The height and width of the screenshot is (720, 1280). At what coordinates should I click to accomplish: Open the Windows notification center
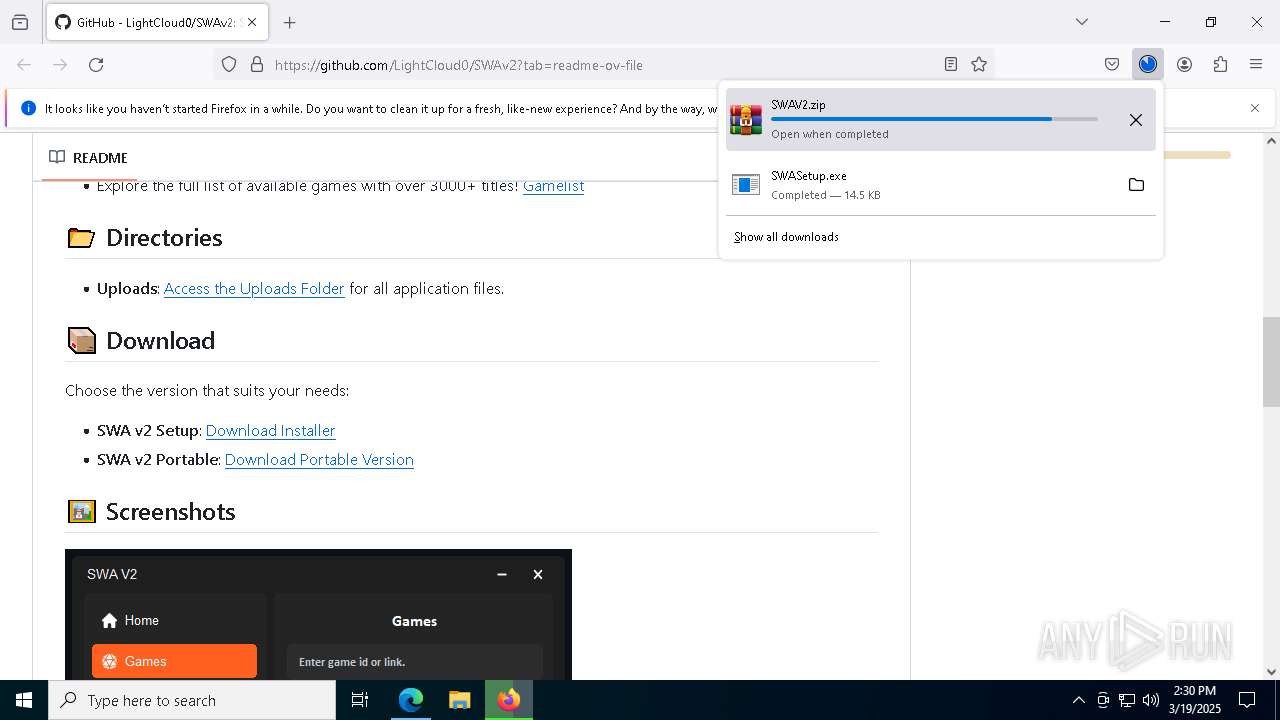(x=1247, y=700)
